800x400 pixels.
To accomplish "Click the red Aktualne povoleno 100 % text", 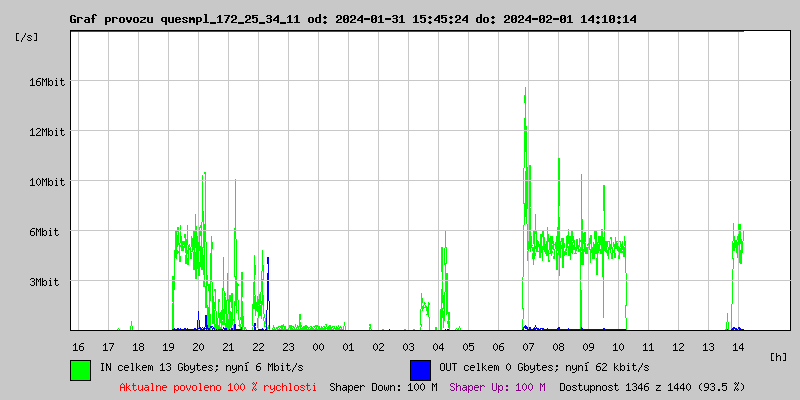I will tap(218, 386).
